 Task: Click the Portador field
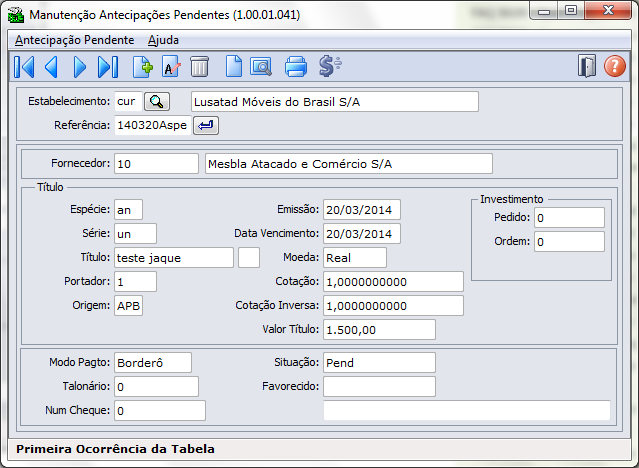point(135,282)
